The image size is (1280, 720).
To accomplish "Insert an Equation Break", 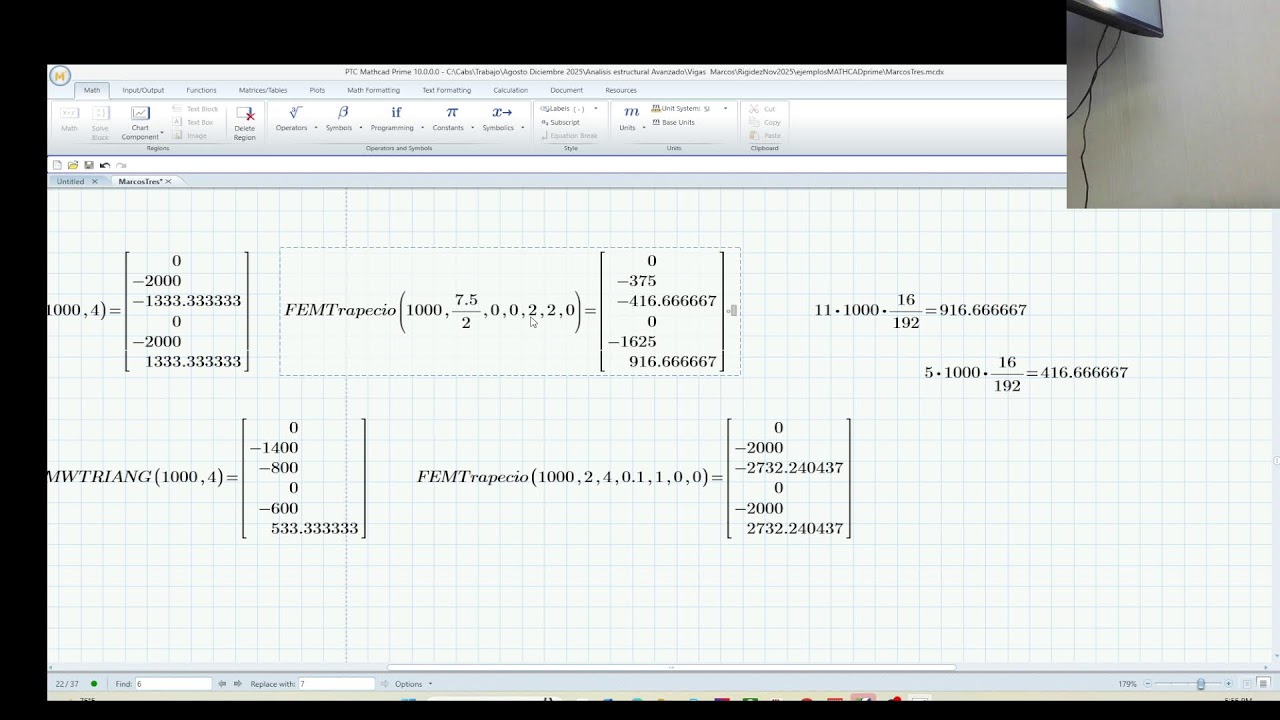I will [x=569, y=135].
